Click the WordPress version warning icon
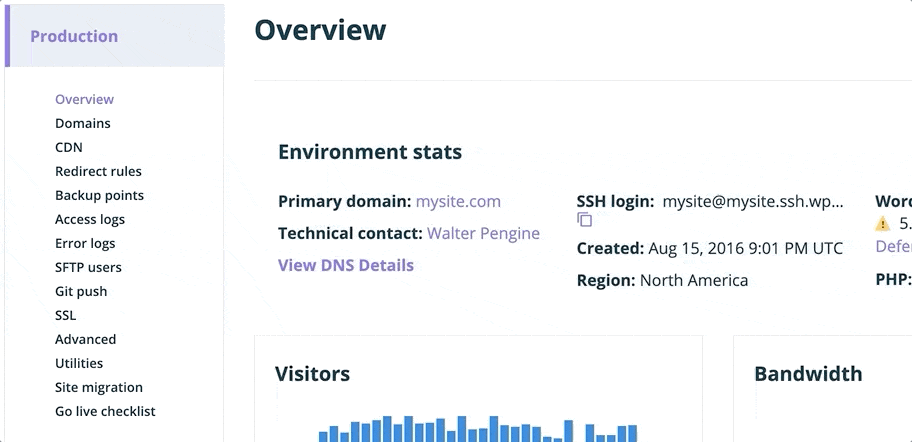 click(x=882, y=224)
